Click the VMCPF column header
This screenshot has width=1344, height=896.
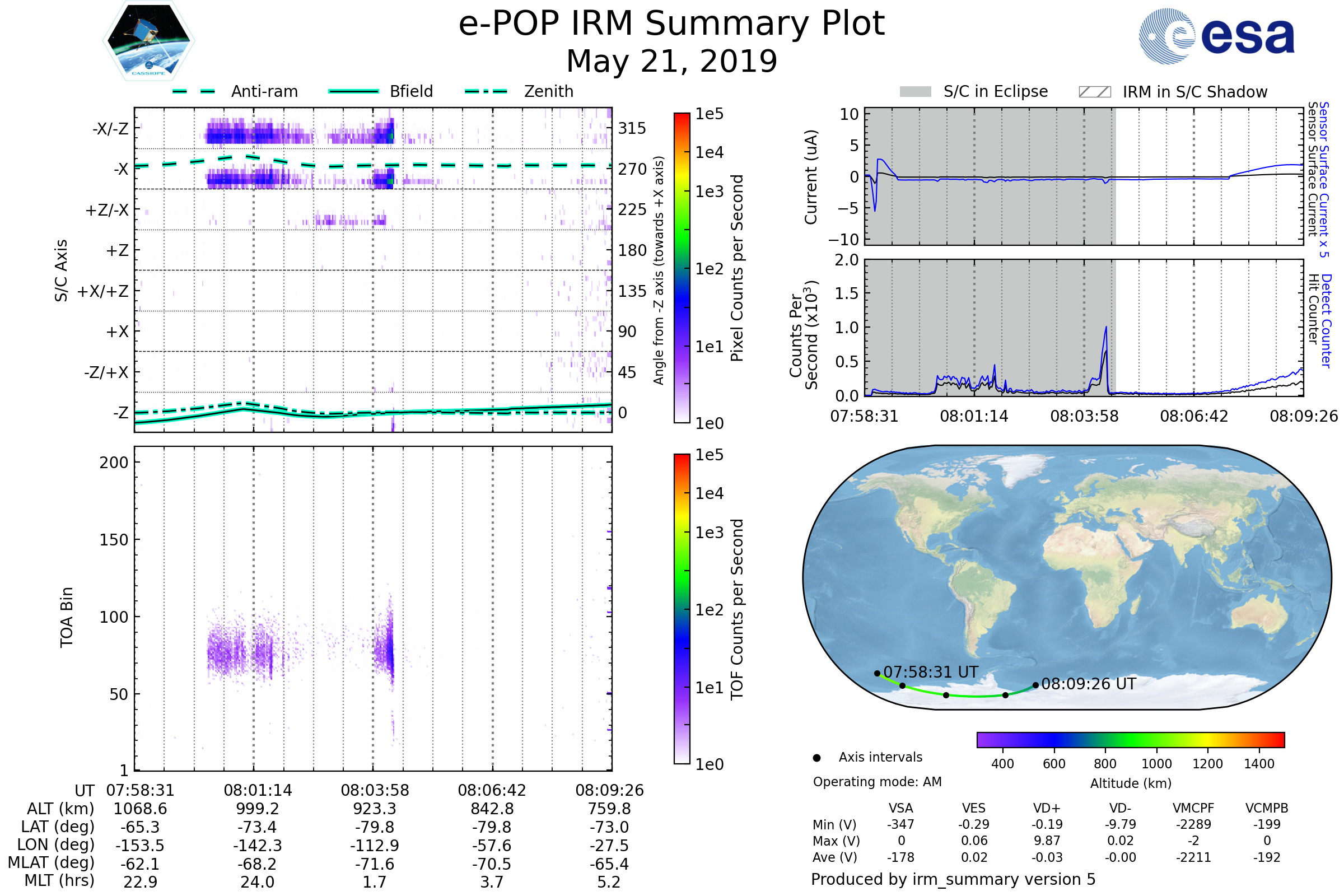click(1193, 808)
